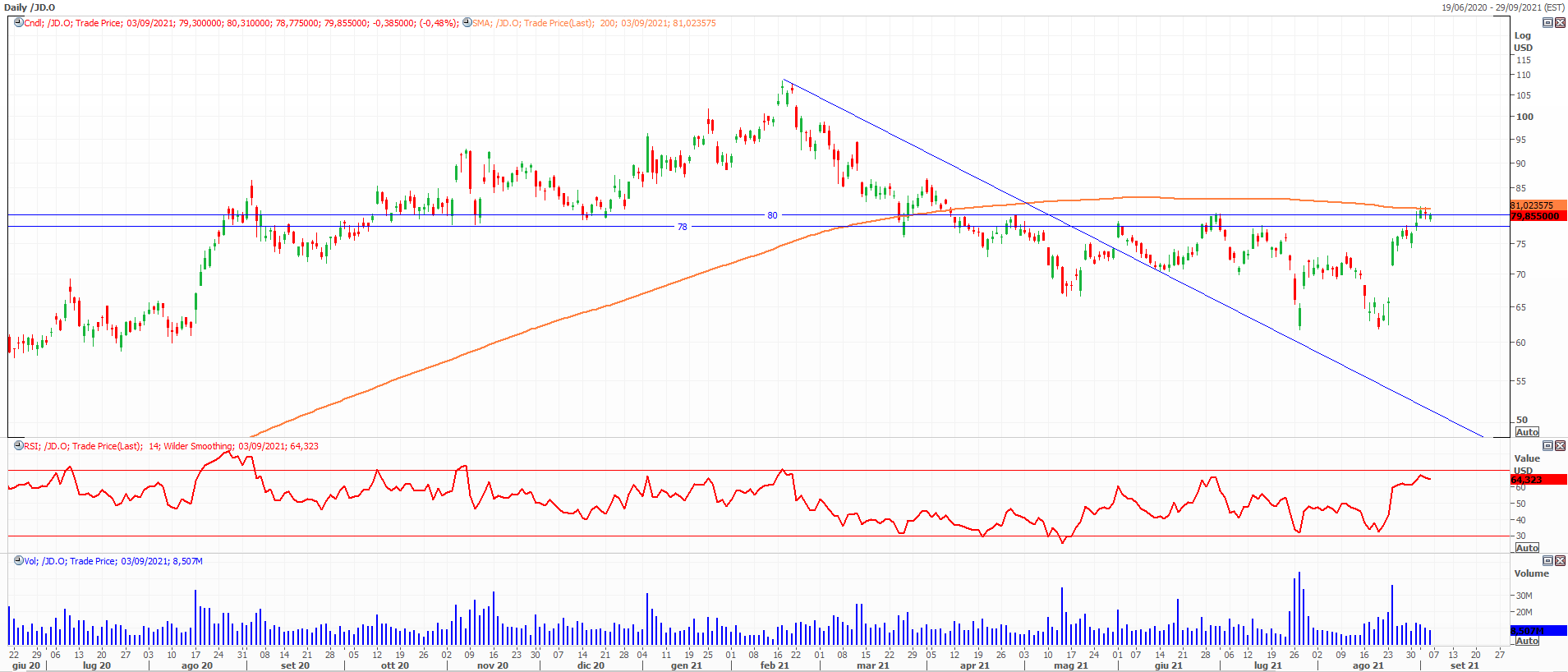Open the date range 19/06/2020 - 29/09/2021 selector
Screen dimensions: 1568x672
pyautogui.click(x=1502, y=7)
